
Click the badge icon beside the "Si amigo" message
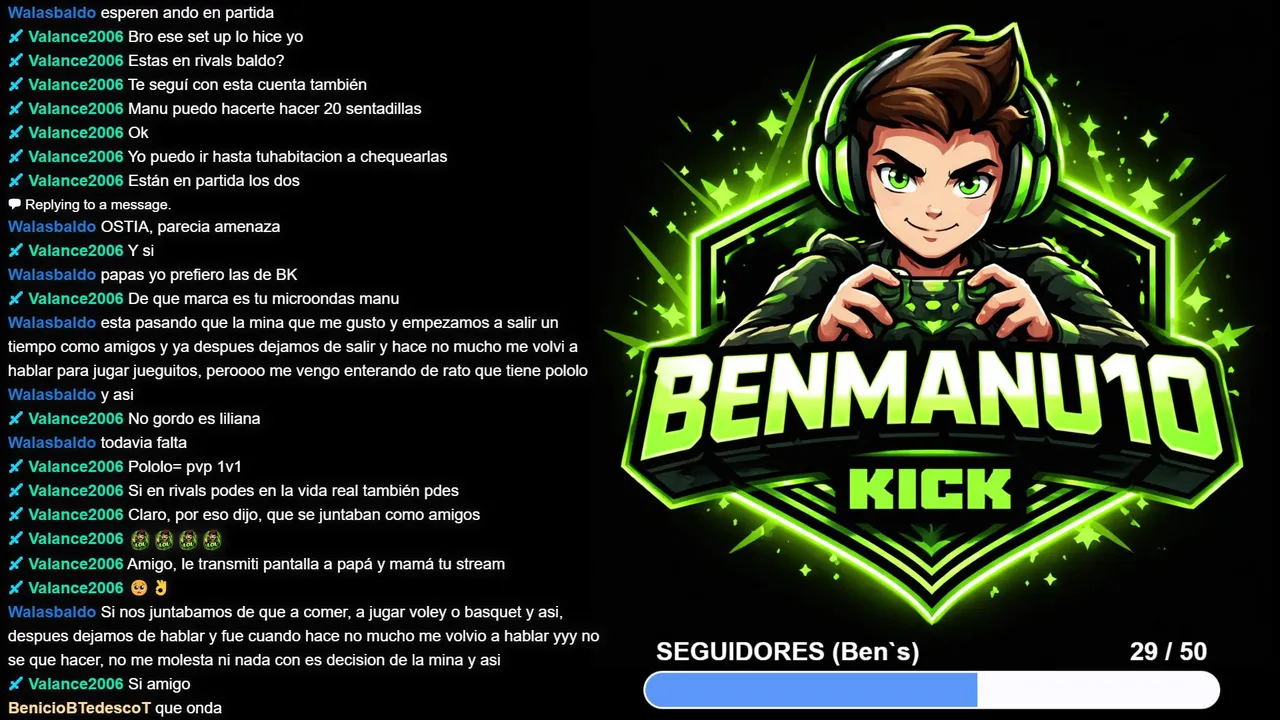[15, 685]
